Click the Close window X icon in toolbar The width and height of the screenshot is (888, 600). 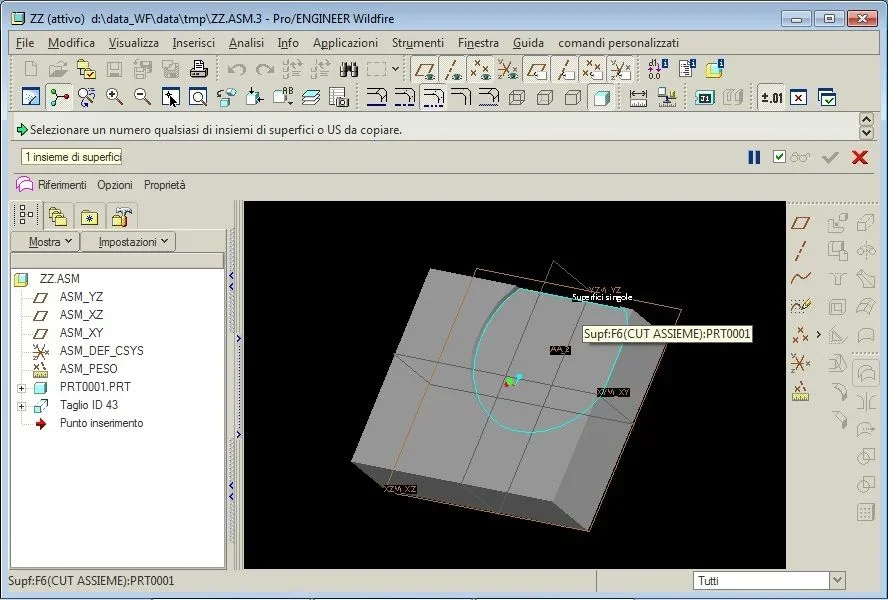[x=799, y=97]
